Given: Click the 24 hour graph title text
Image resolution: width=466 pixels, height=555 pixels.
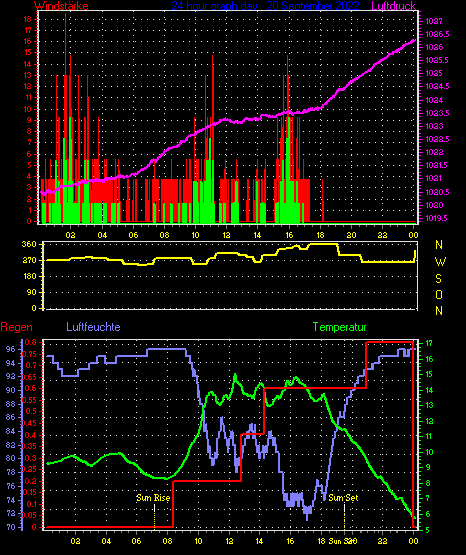Looking at the screenshot, I should pos(265,6).
